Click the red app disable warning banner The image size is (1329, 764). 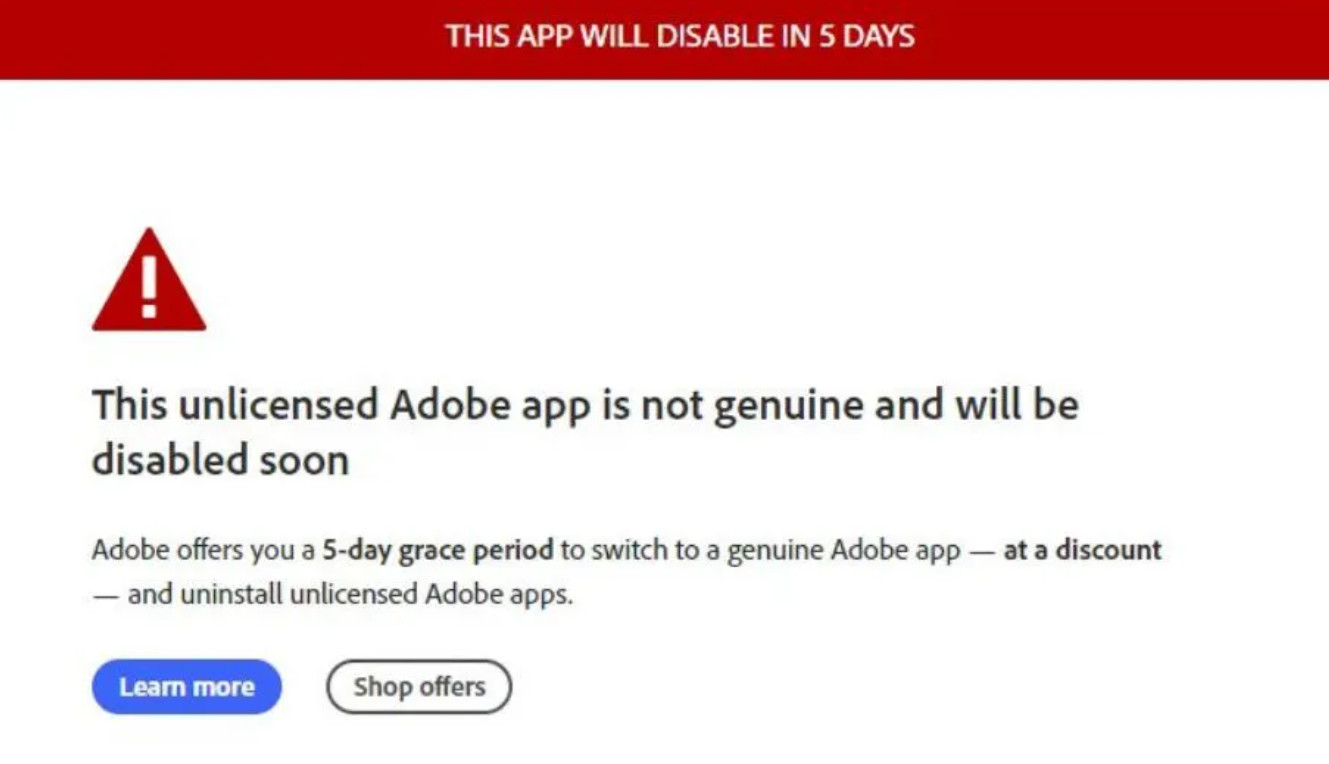(664, 39)
